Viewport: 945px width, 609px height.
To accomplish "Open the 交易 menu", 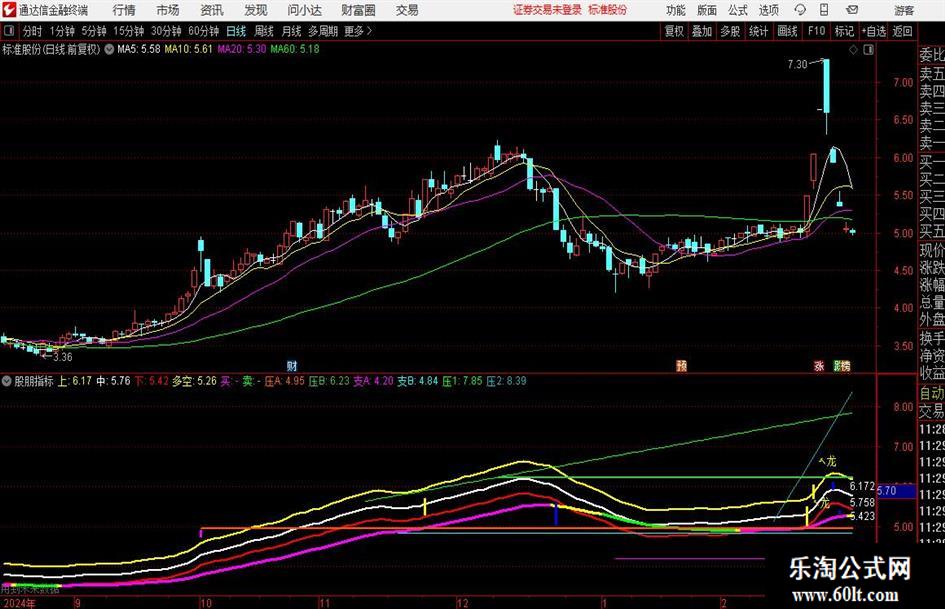I will [x=407, y=10].
